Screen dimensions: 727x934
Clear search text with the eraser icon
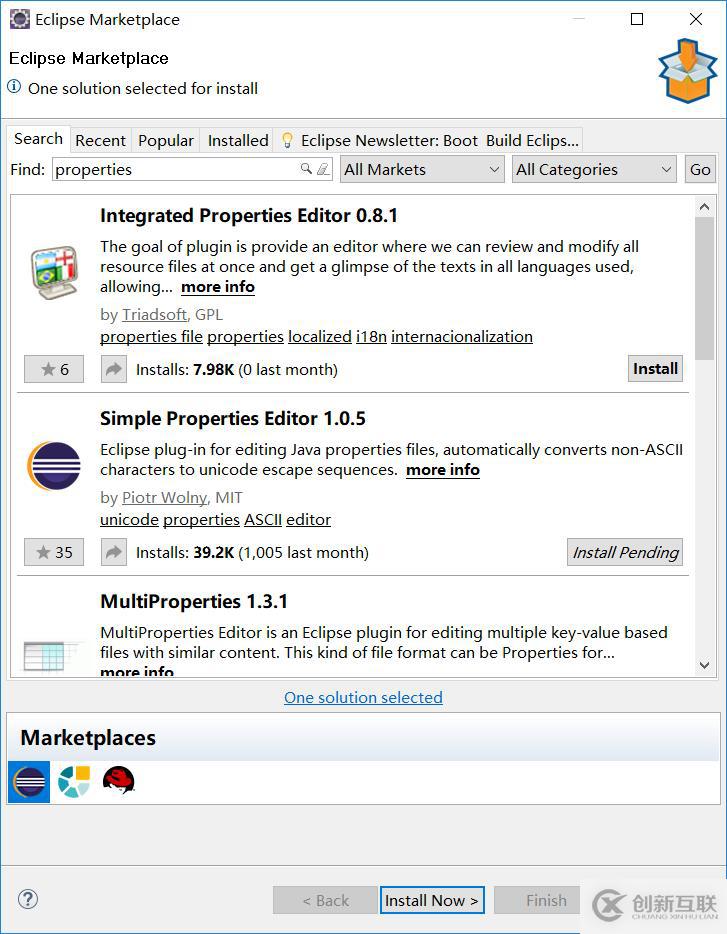(323, 169)
